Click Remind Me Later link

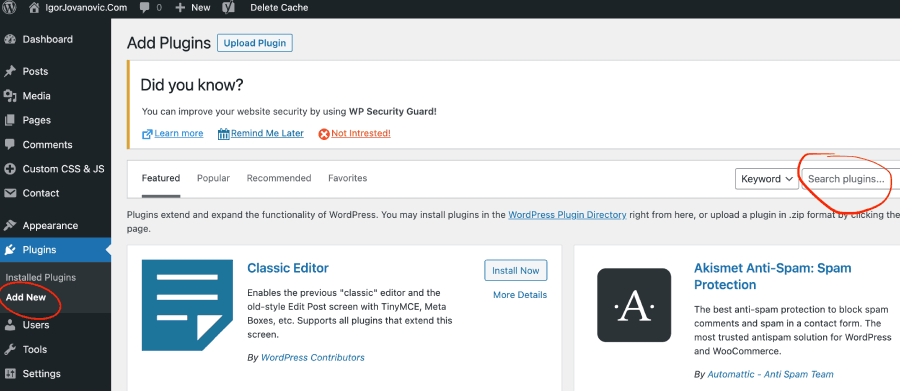pyautogui.click(x=267, y=133)
